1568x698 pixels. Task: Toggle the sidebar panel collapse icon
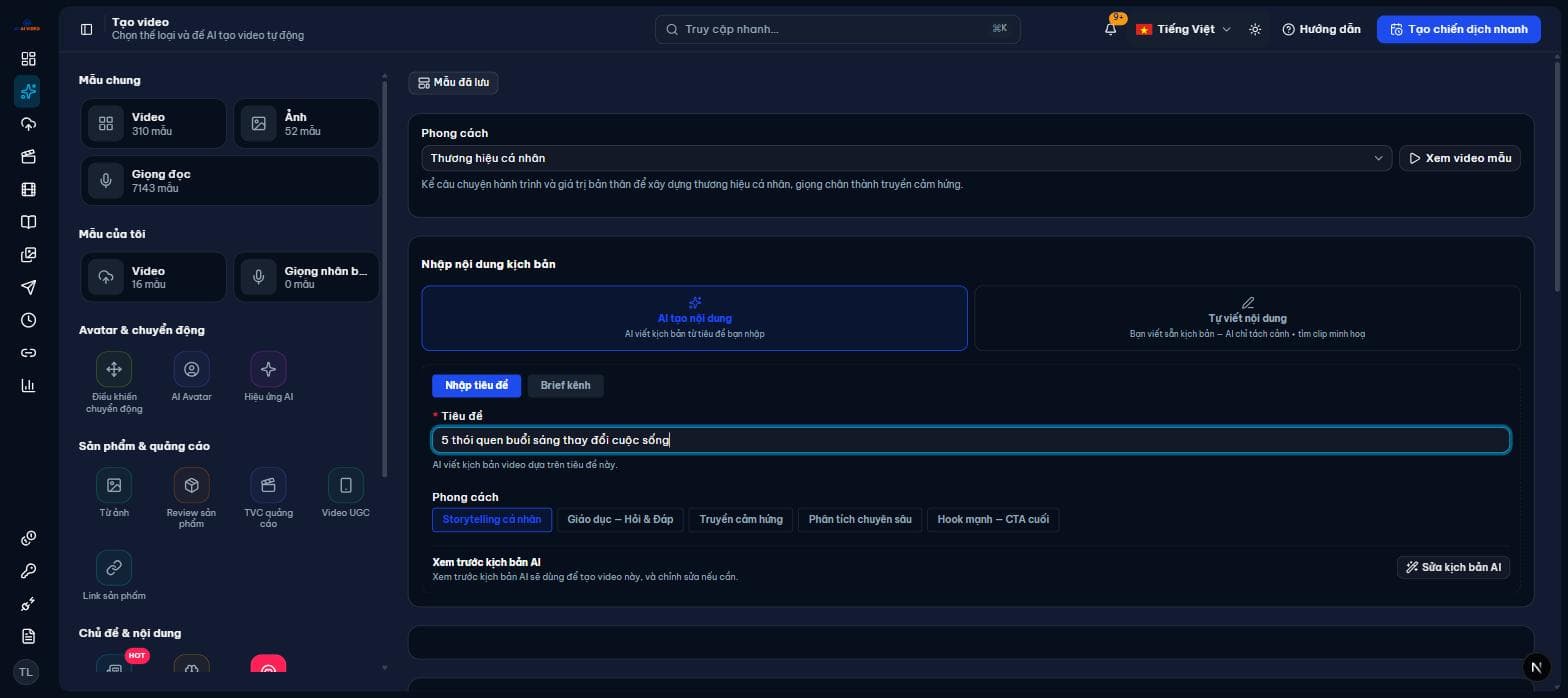coord(87,29)
